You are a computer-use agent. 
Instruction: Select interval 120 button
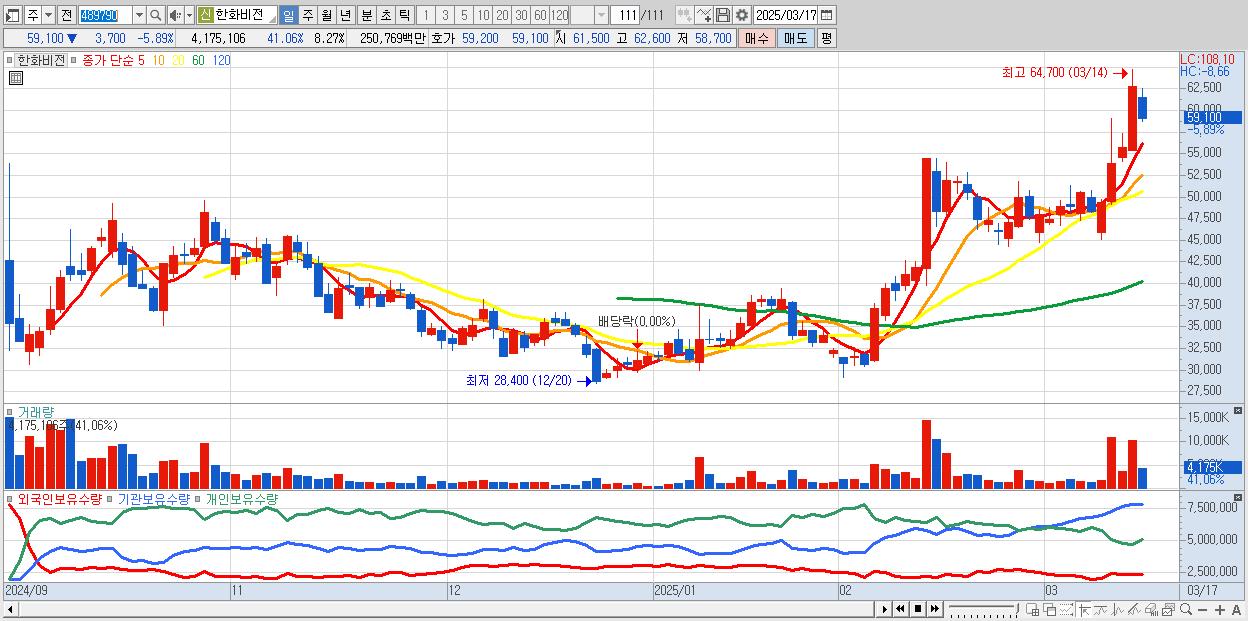tap(559, 15)
